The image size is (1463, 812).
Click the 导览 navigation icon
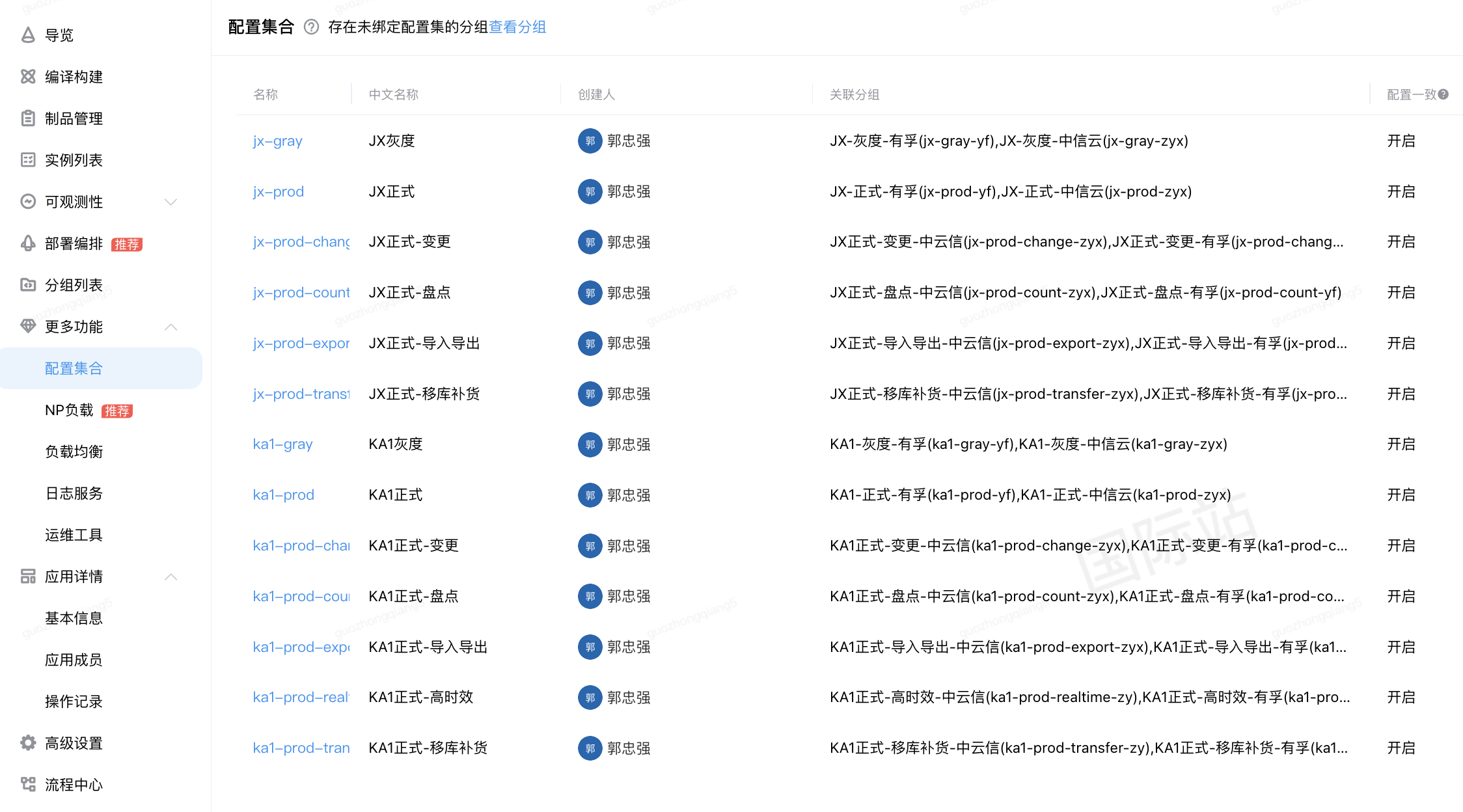[x=27, y=35]
